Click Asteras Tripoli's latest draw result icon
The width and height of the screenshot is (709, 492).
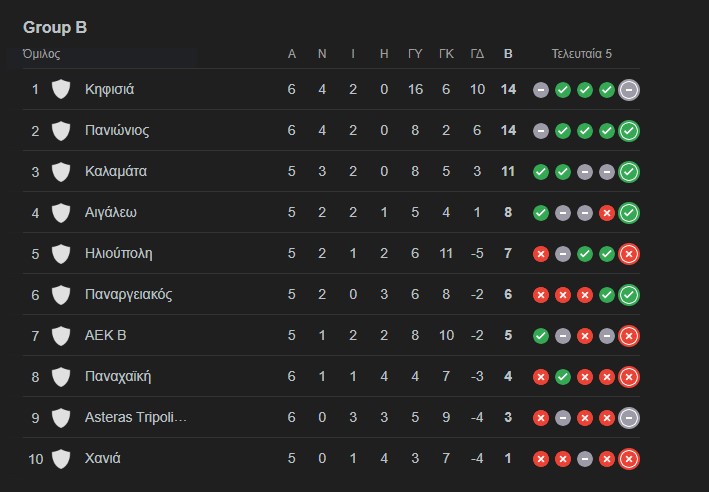point(629,418)
